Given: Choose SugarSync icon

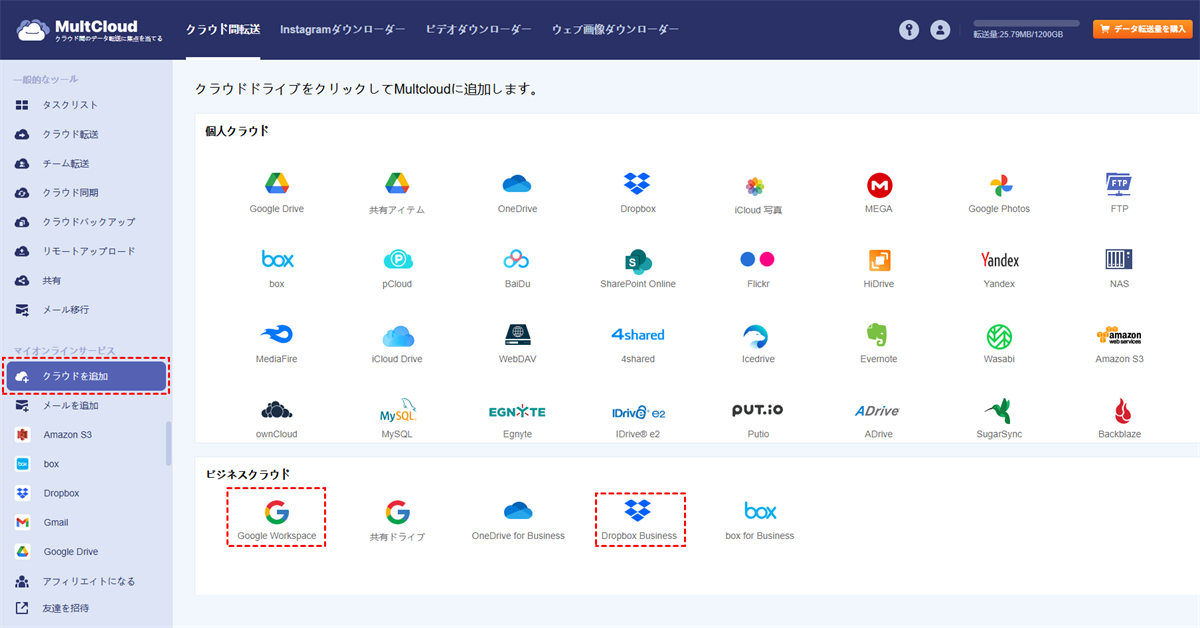Looking at the screenshot, I should 997,410.
